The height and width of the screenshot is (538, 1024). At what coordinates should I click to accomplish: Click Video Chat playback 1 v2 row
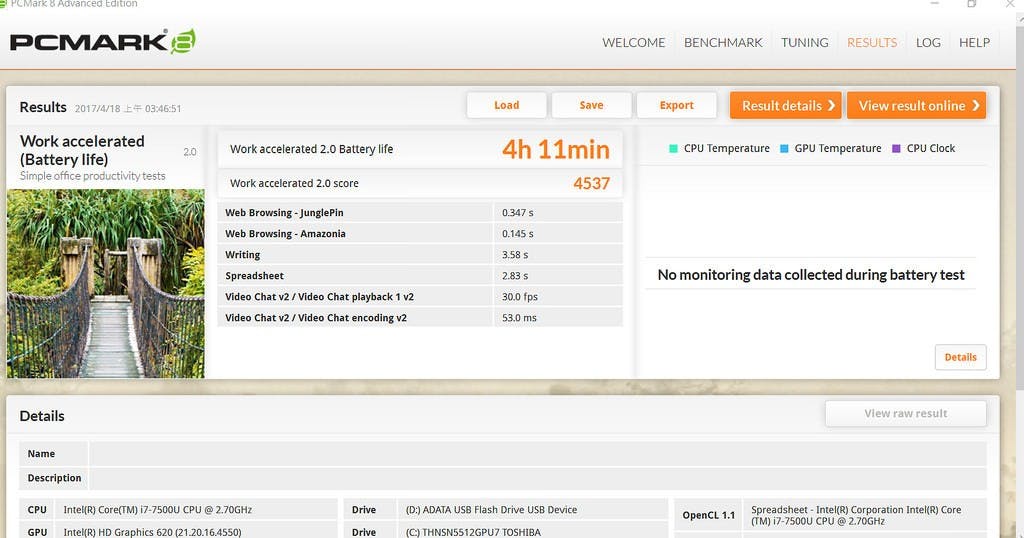pos(420,296)
